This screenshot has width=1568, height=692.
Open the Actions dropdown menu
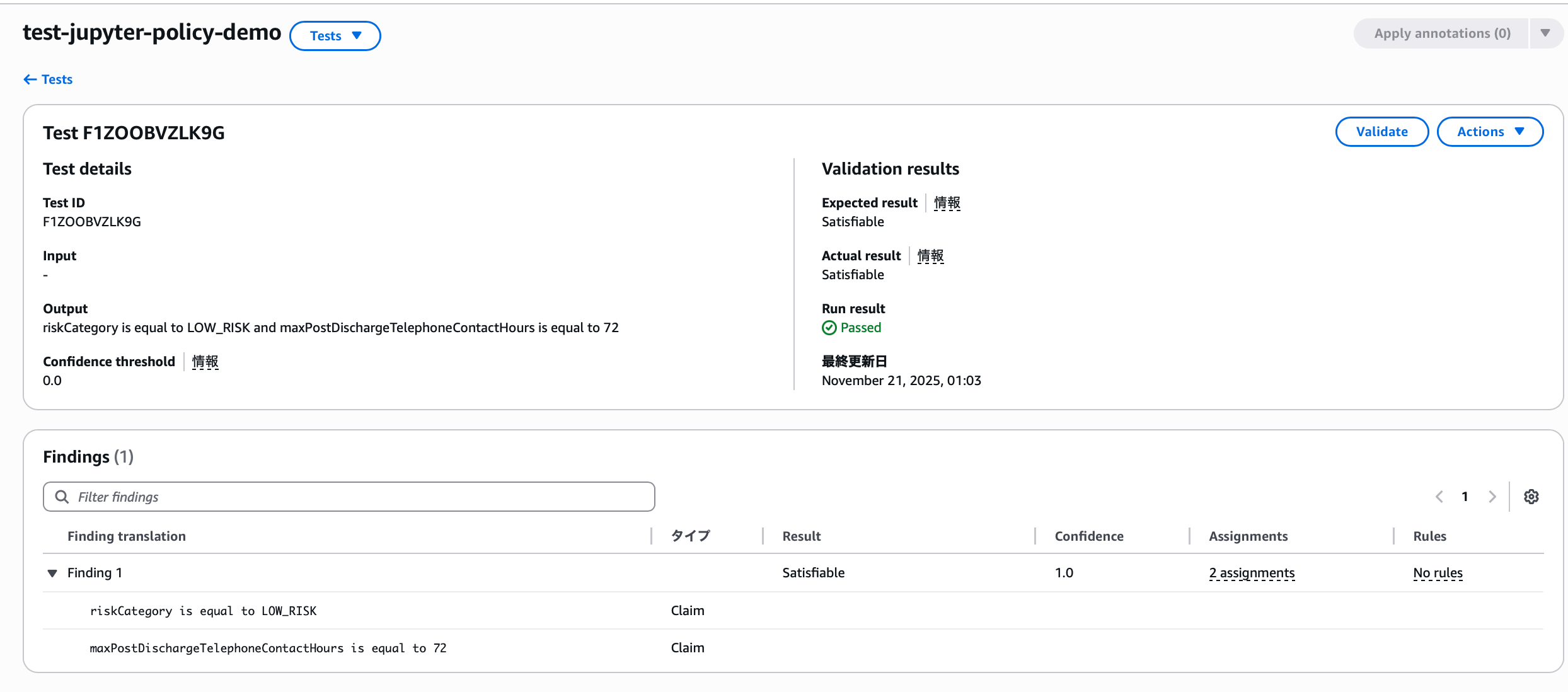click(1489, 132)
